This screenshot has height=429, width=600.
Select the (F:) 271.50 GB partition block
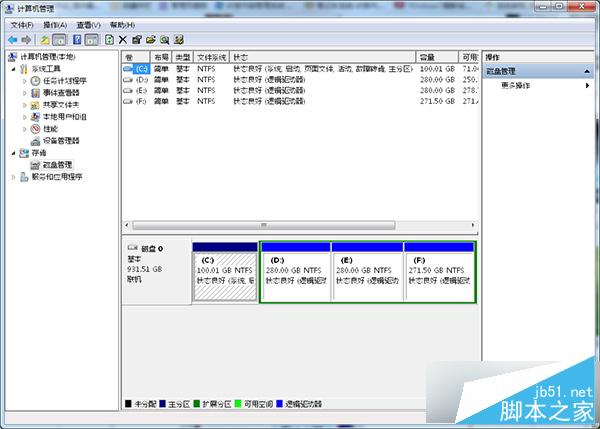click(439, 272)
